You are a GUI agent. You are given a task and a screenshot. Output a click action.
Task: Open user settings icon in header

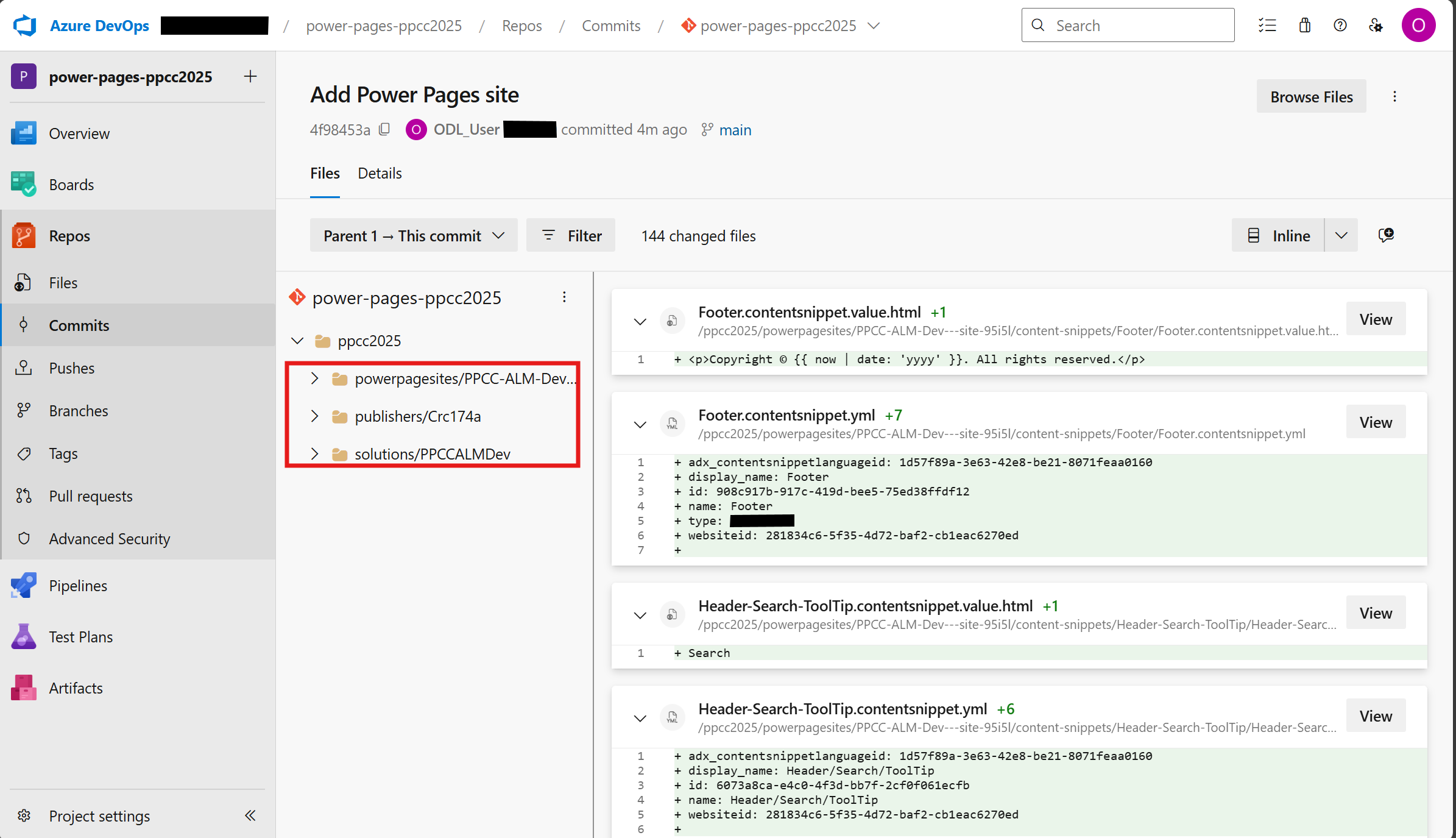click(1376, 26)
